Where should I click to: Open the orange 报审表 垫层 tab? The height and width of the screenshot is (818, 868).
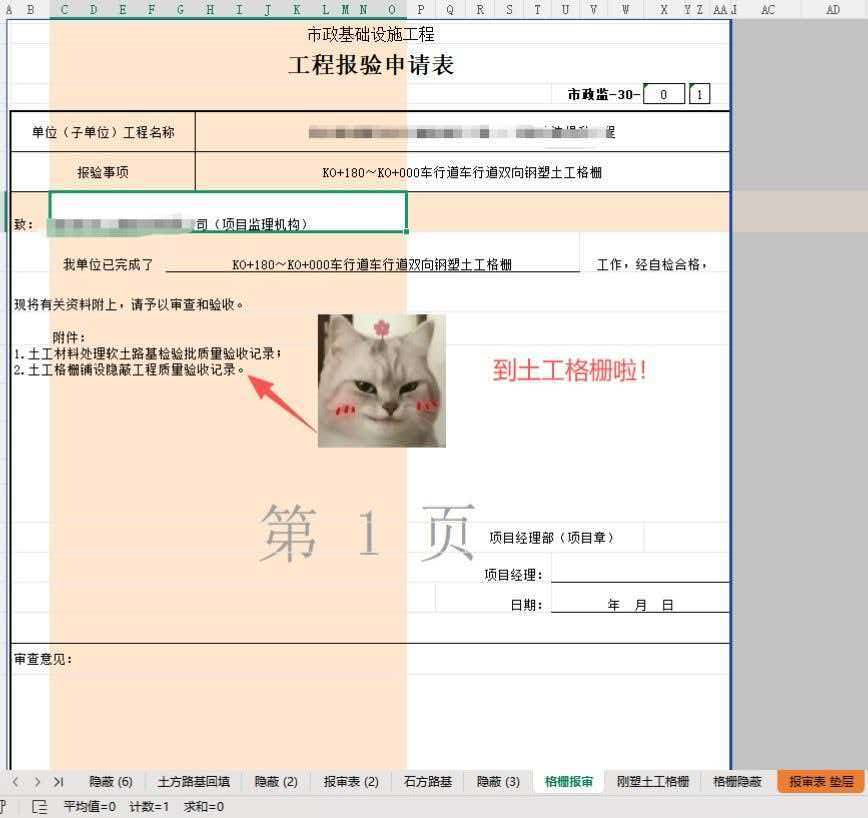point(821,781)
